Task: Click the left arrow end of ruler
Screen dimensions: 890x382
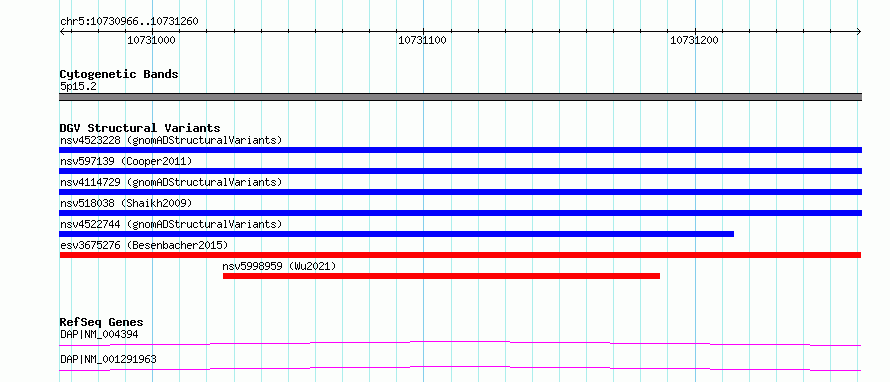Action: pos(62,31)
